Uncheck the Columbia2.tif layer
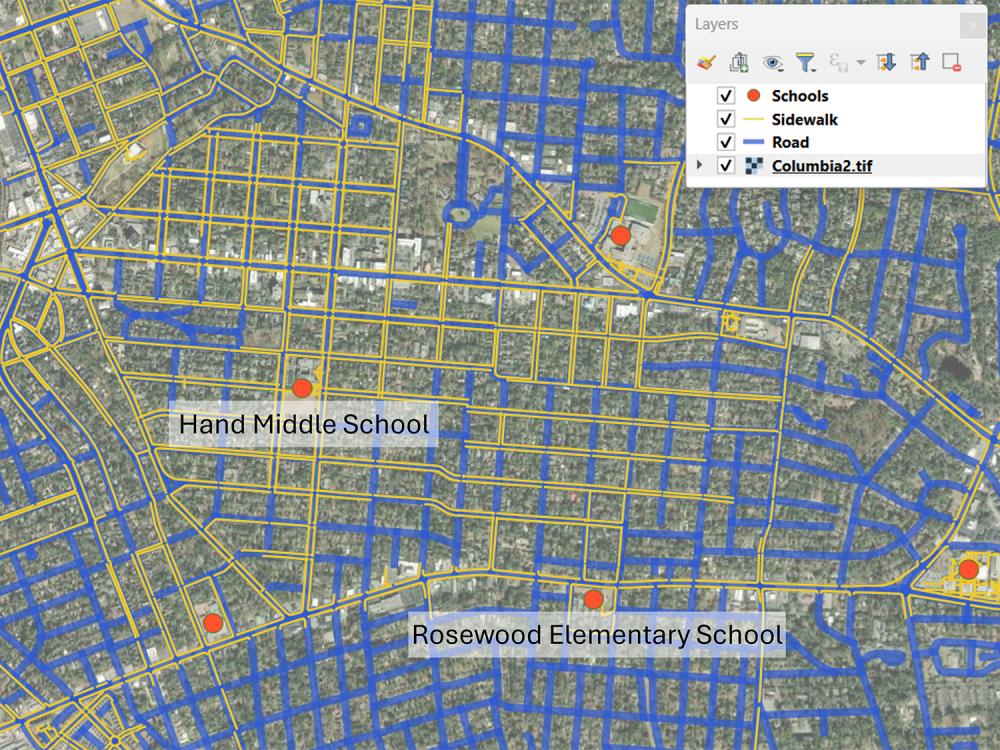 (725, 163)
